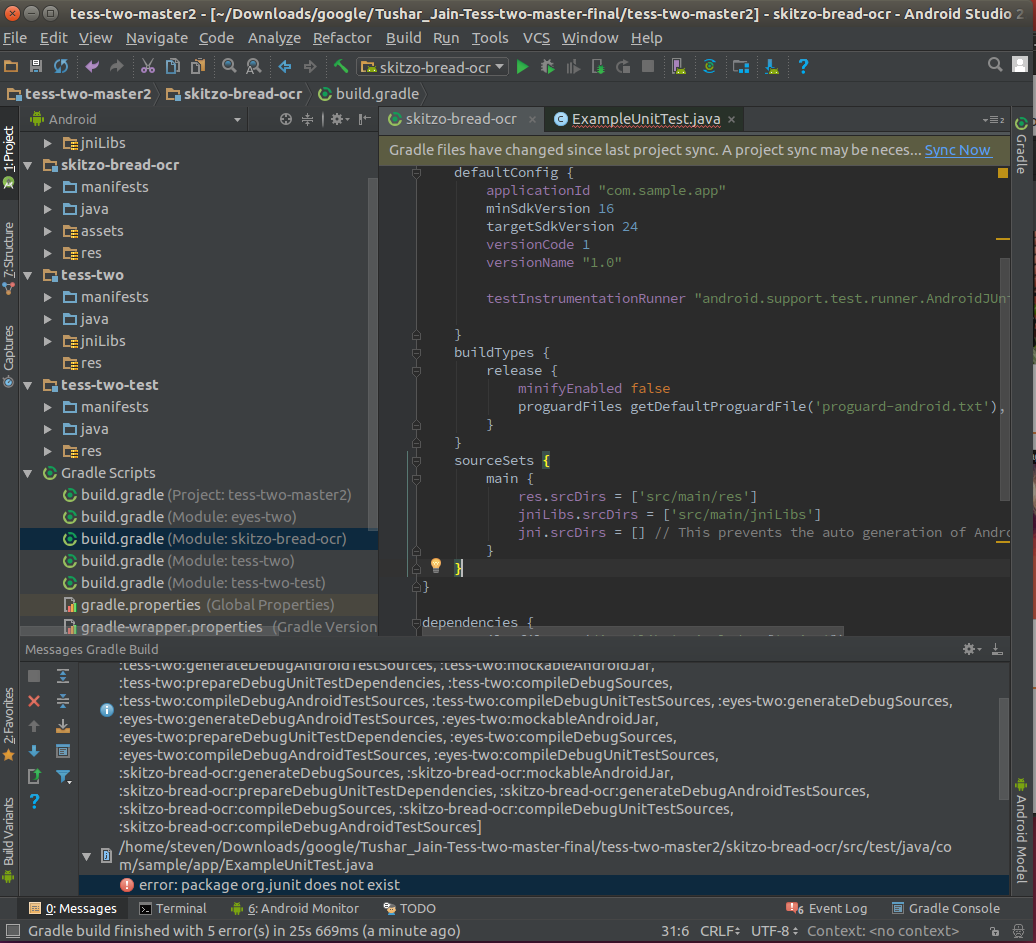The image size is (1036, 943).
Task: Open the skitzo-bread-ocr run configuration dropdown
Action: pos(433,67)
